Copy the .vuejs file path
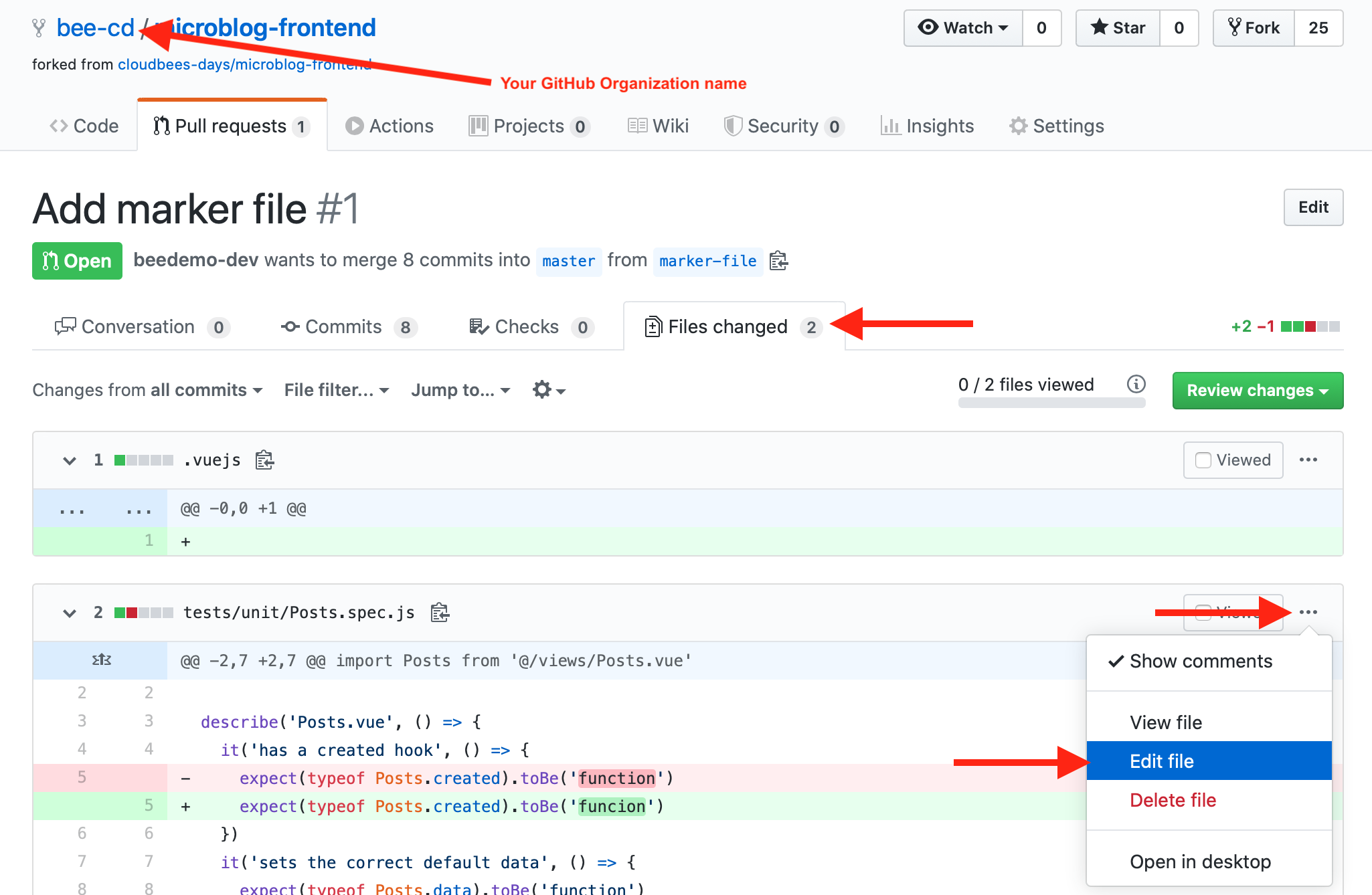 264,460
